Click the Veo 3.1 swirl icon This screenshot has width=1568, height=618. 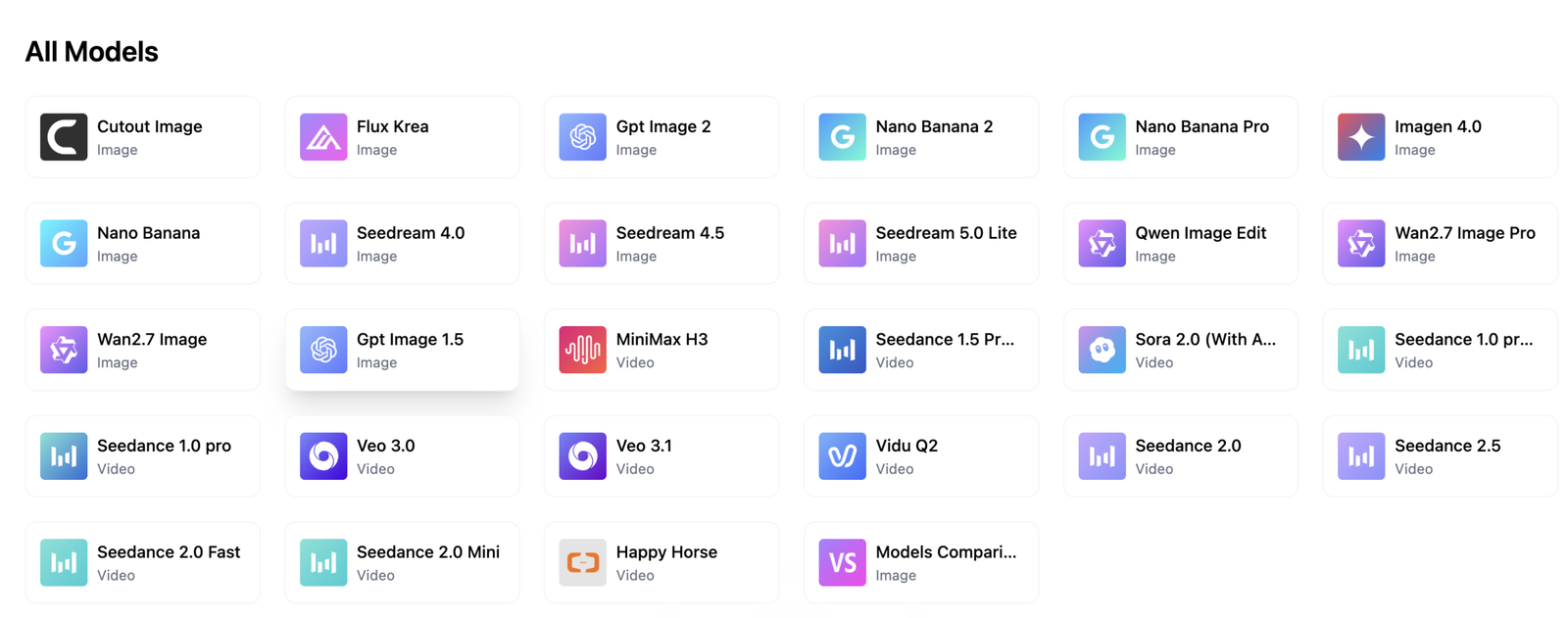point(583,456)
